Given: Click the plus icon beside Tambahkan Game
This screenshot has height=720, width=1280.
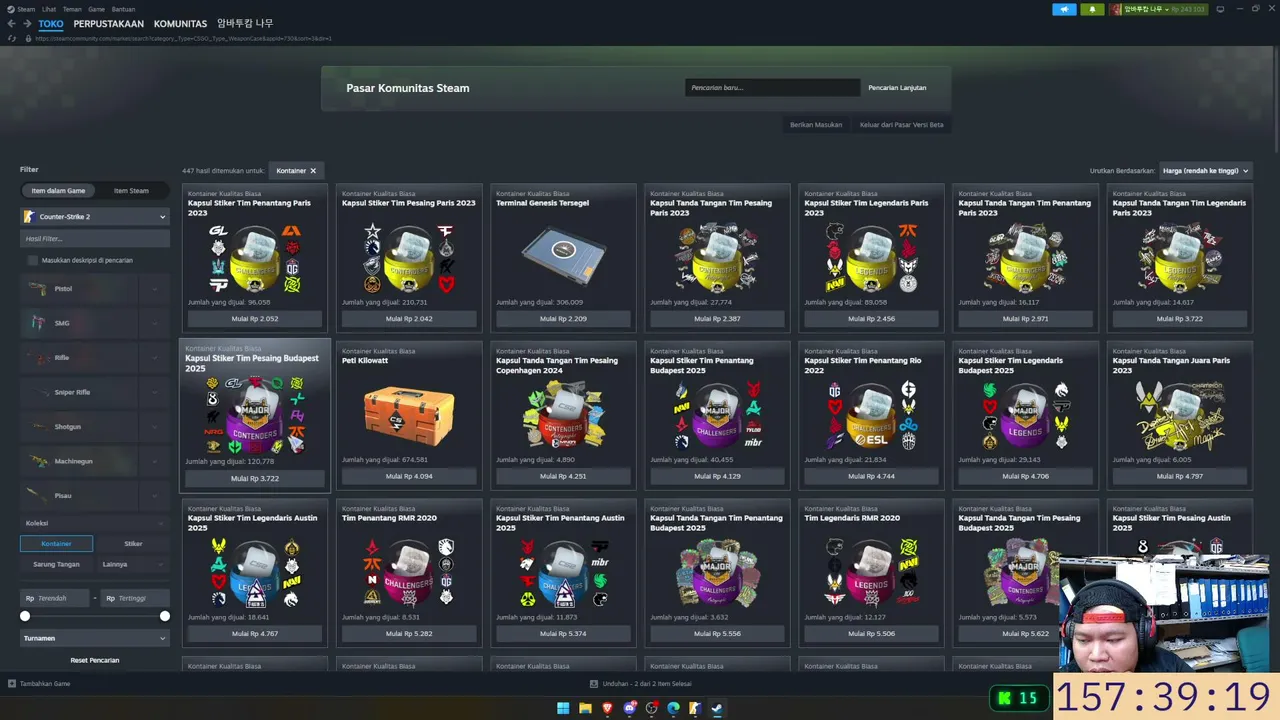Looking at the screenshot, I should (x=12, y=684).
